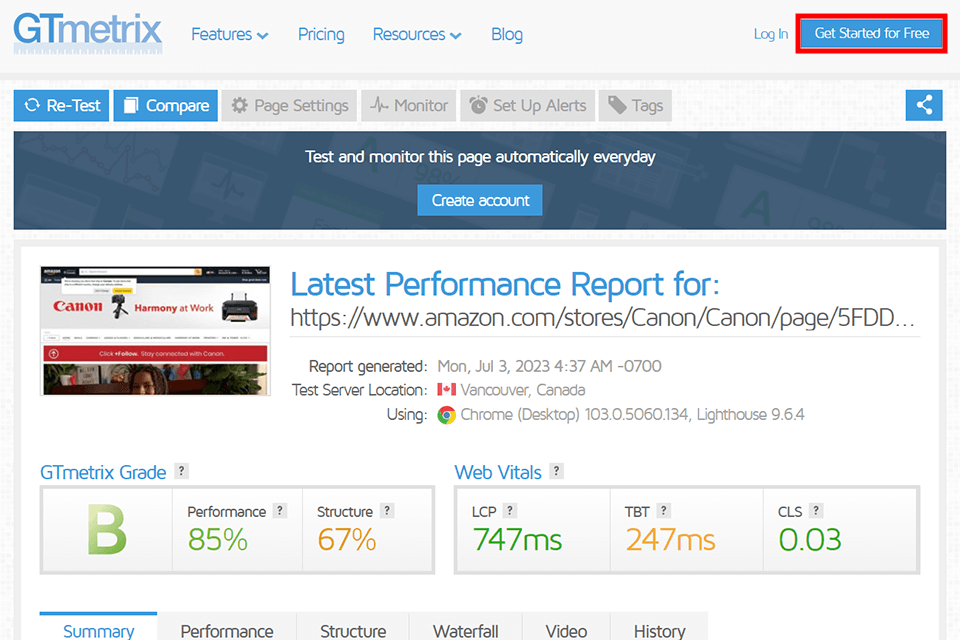This screenshot has width=960, height=640.
Task: Switch to the Performance tab
Action: coord(227,627)
